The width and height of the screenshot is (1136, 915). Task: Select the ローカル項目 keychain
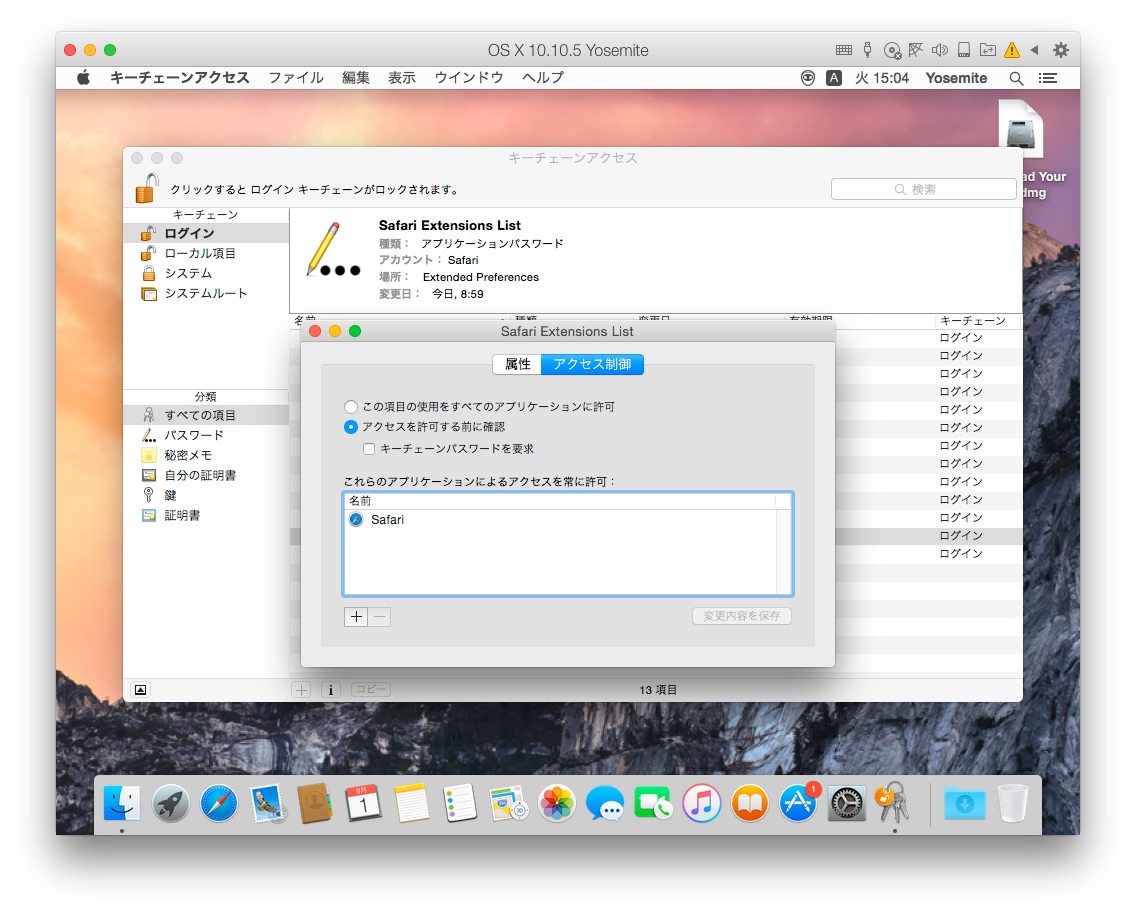point(206,254)
